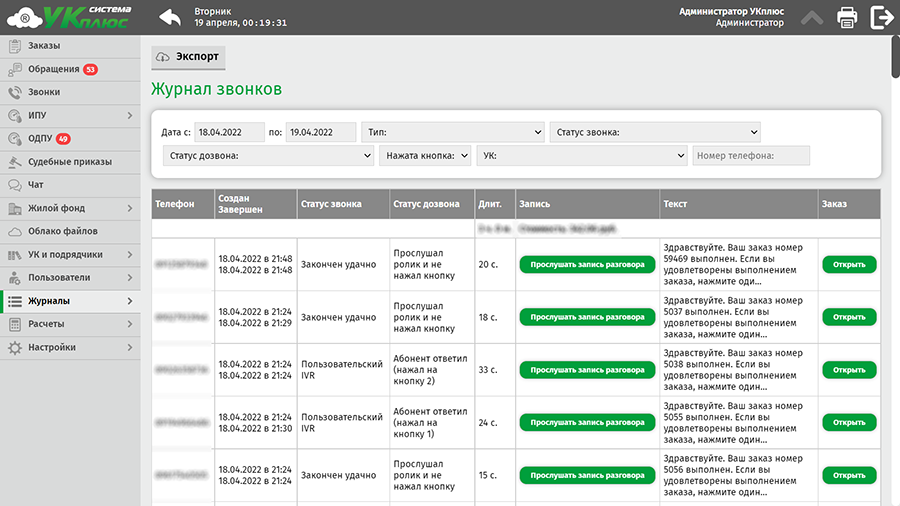Expand the ИПУ submenu chevron
The height and width of the screenshot is (506, 900).
coord(130,116)
